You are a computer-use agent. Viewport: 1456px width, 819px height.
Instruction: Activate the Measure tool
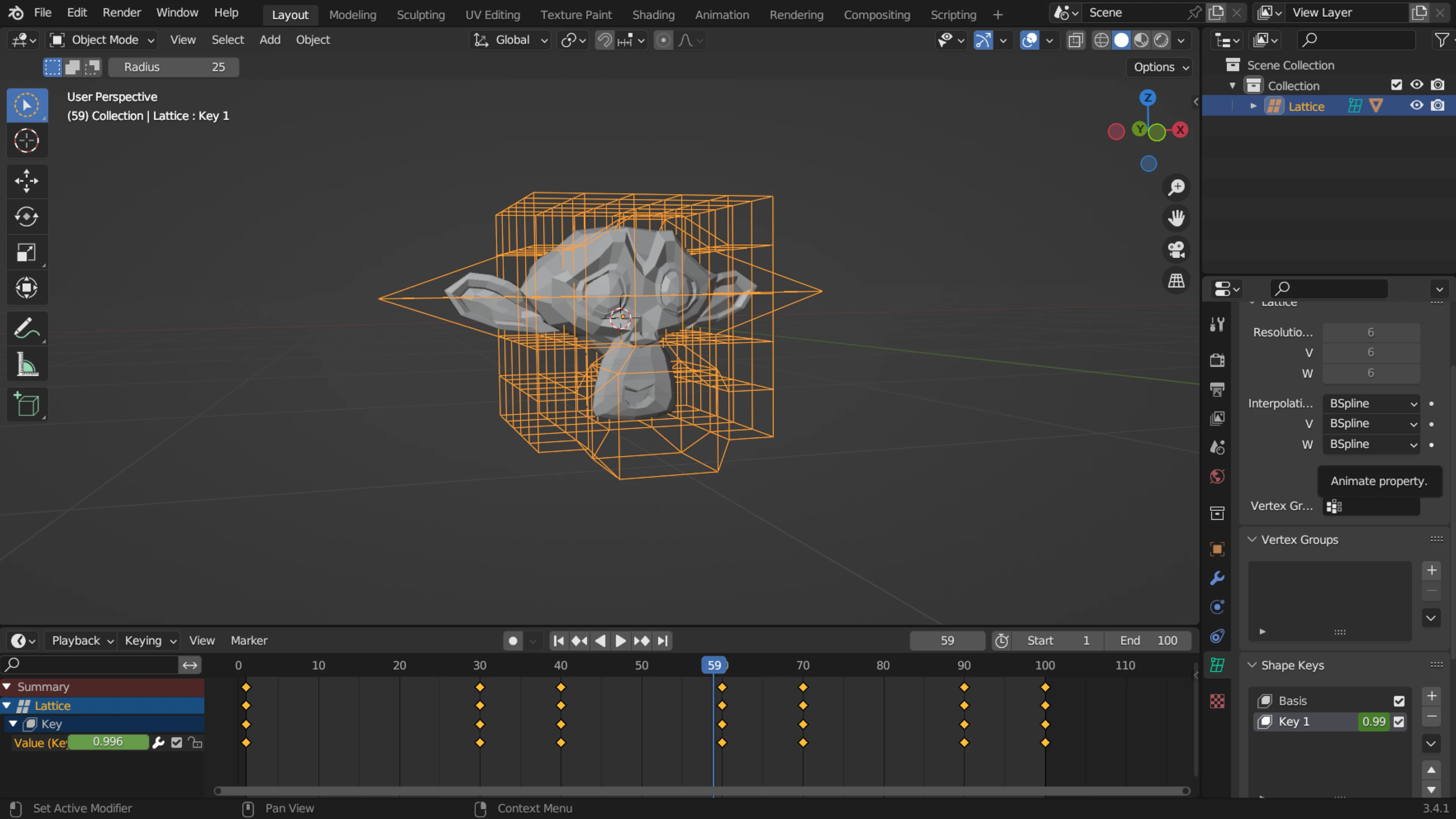coord(26,364)
